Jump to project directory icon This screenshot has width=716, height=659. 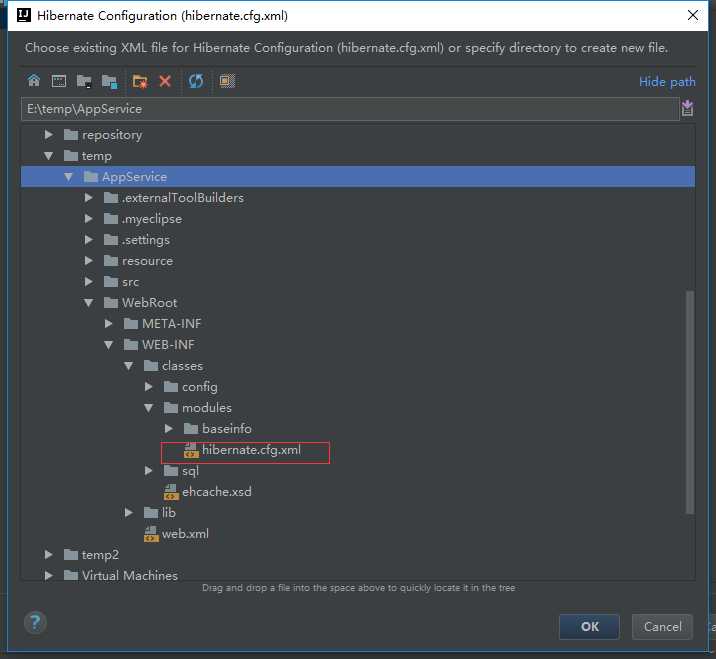tap(84, 81)
